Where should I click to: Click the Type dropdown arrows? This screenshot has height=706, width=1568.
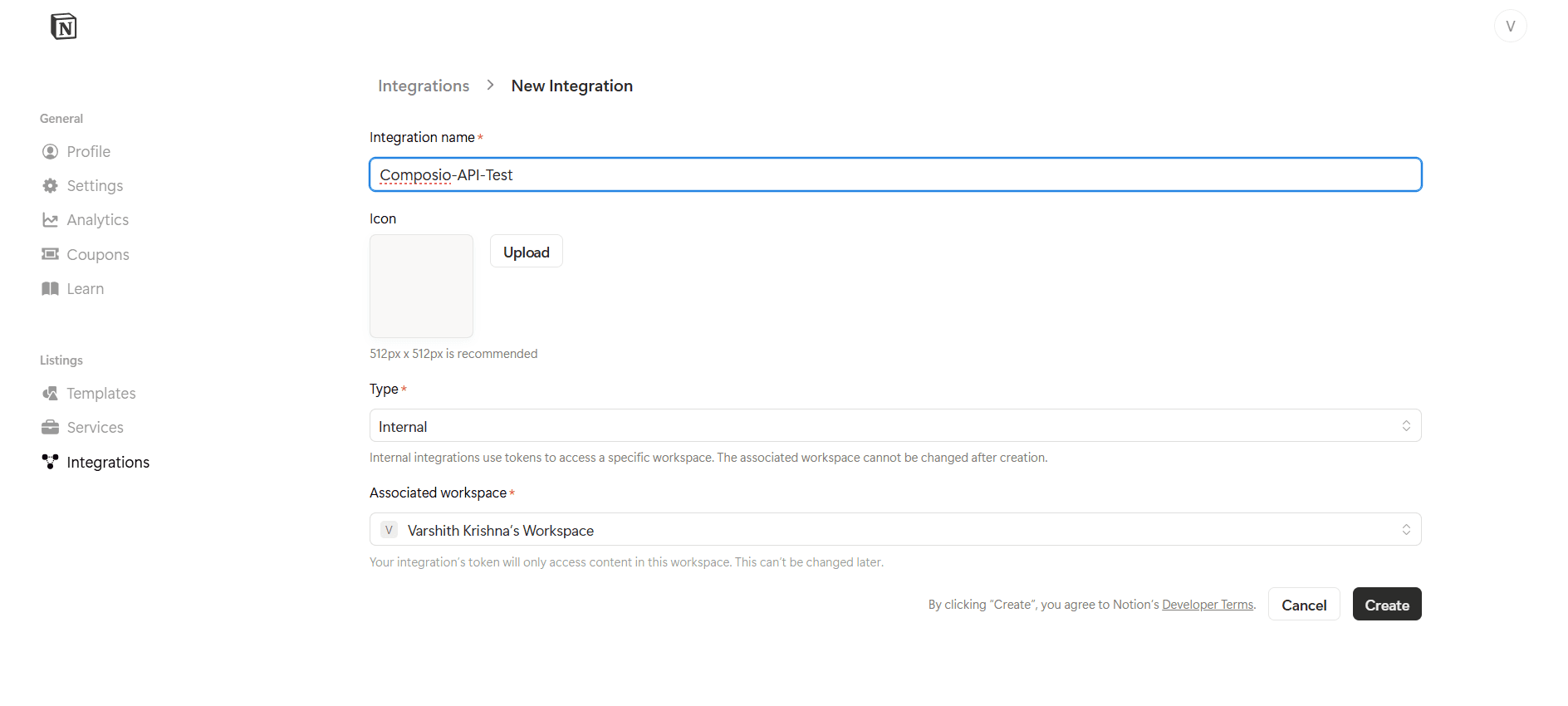coord(1406,425)
